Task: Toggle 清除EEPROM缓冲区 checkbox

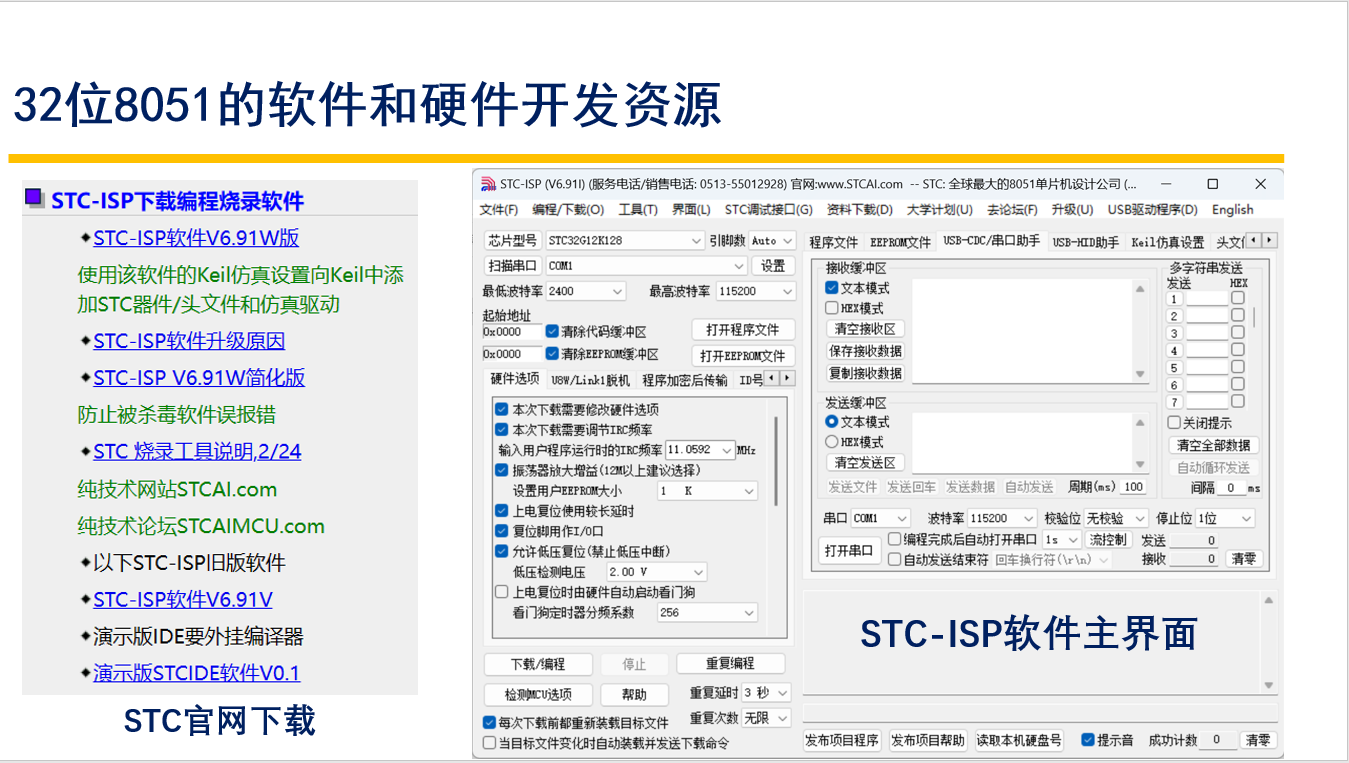Action: 552,354
